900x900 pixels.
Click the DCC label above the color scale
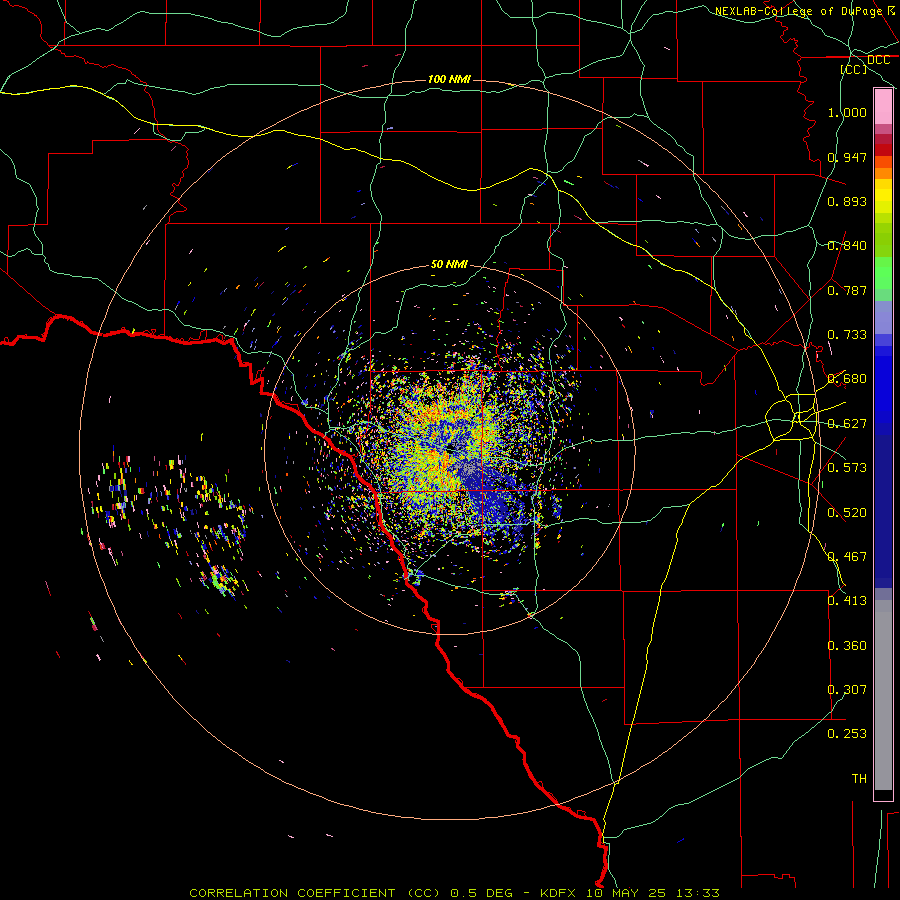pos(878,60)
